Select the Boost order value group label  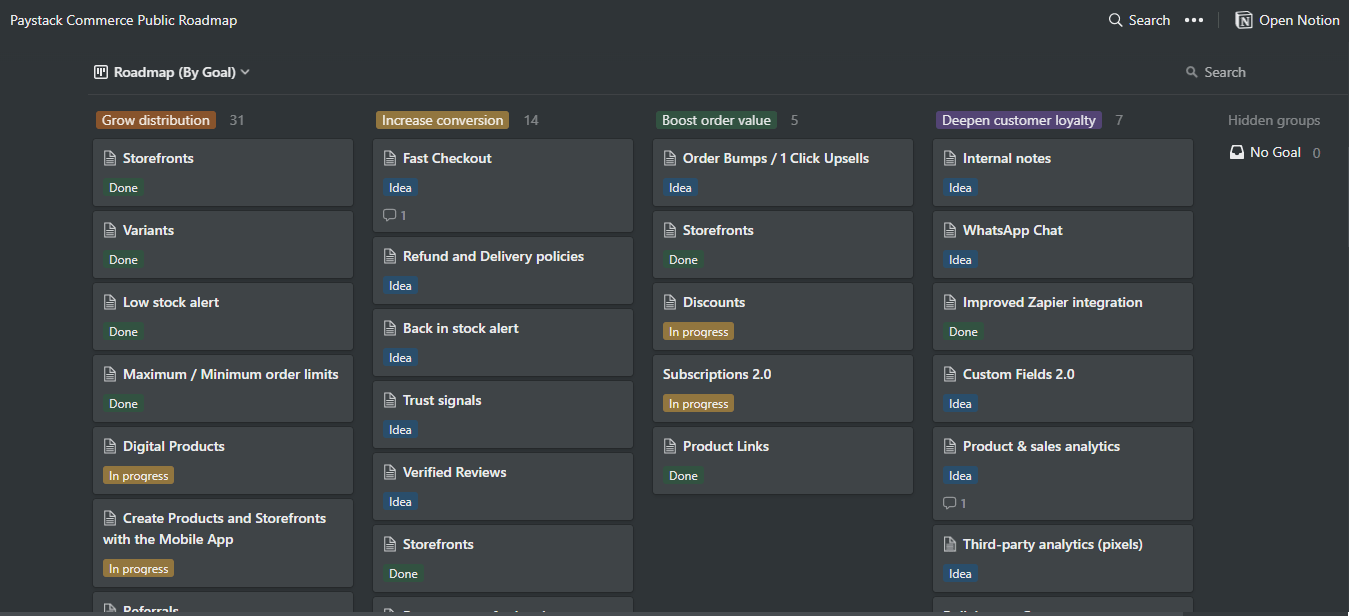pyautogui.click(x=716, y=120)
